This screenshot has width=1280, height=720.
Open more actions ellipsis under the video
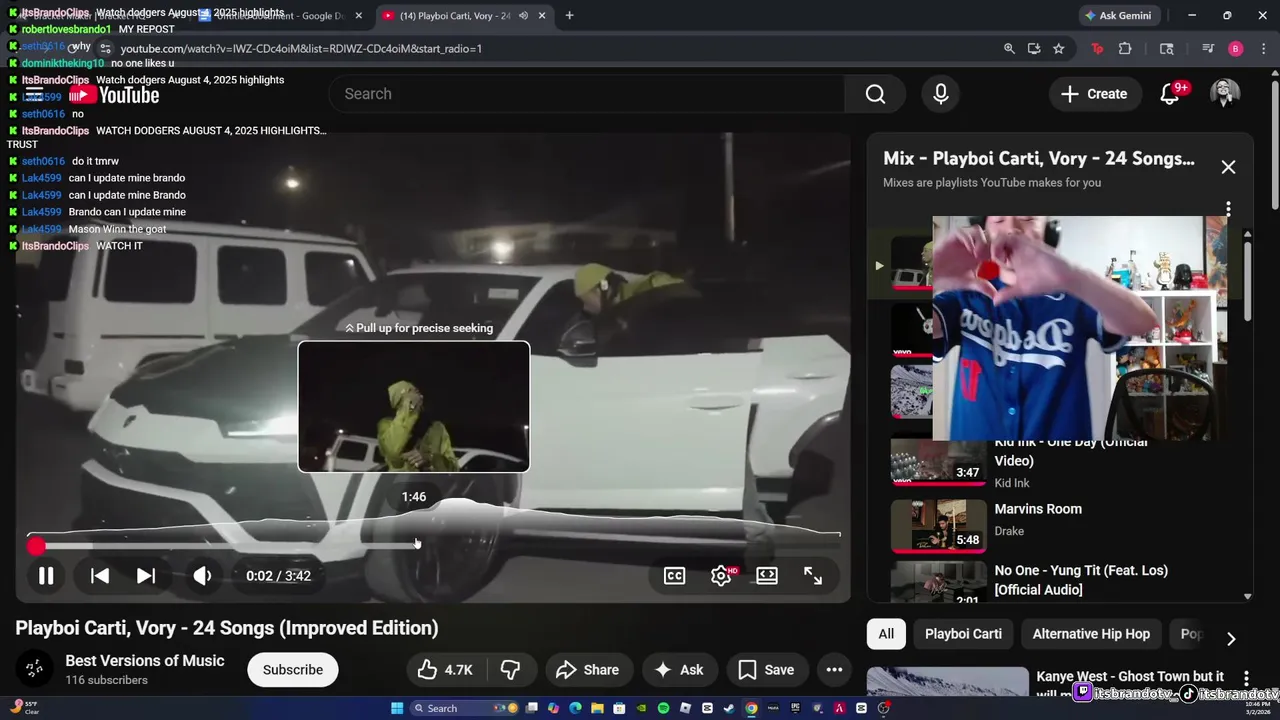(834, 670)
